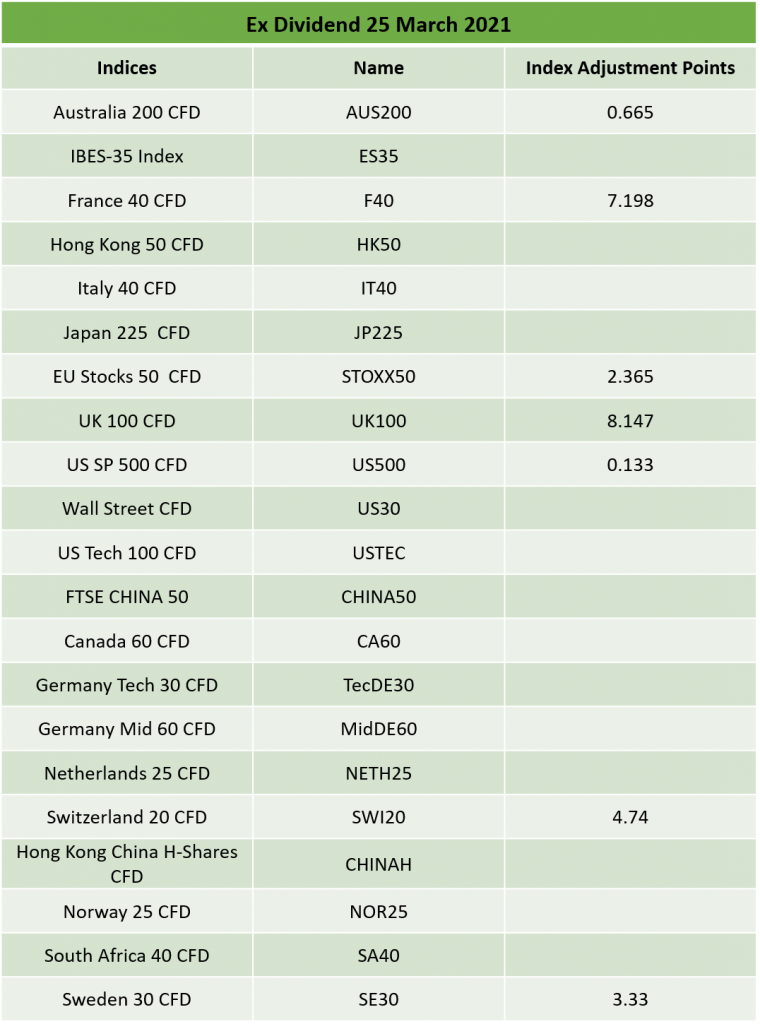Select the Hong Kong China H-Shares CFD cell

click(x=127, y=864)
